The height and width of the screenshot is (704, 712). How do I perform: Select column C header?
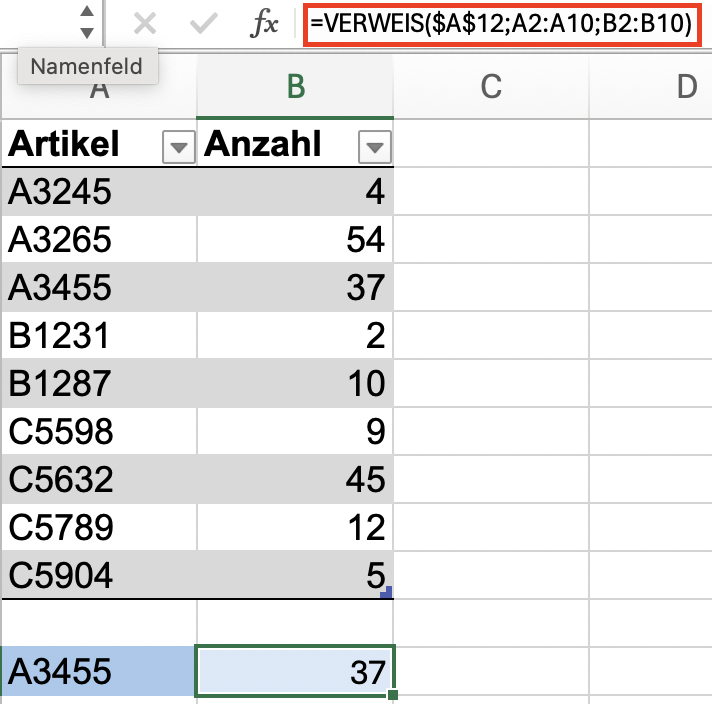[491, 86]
